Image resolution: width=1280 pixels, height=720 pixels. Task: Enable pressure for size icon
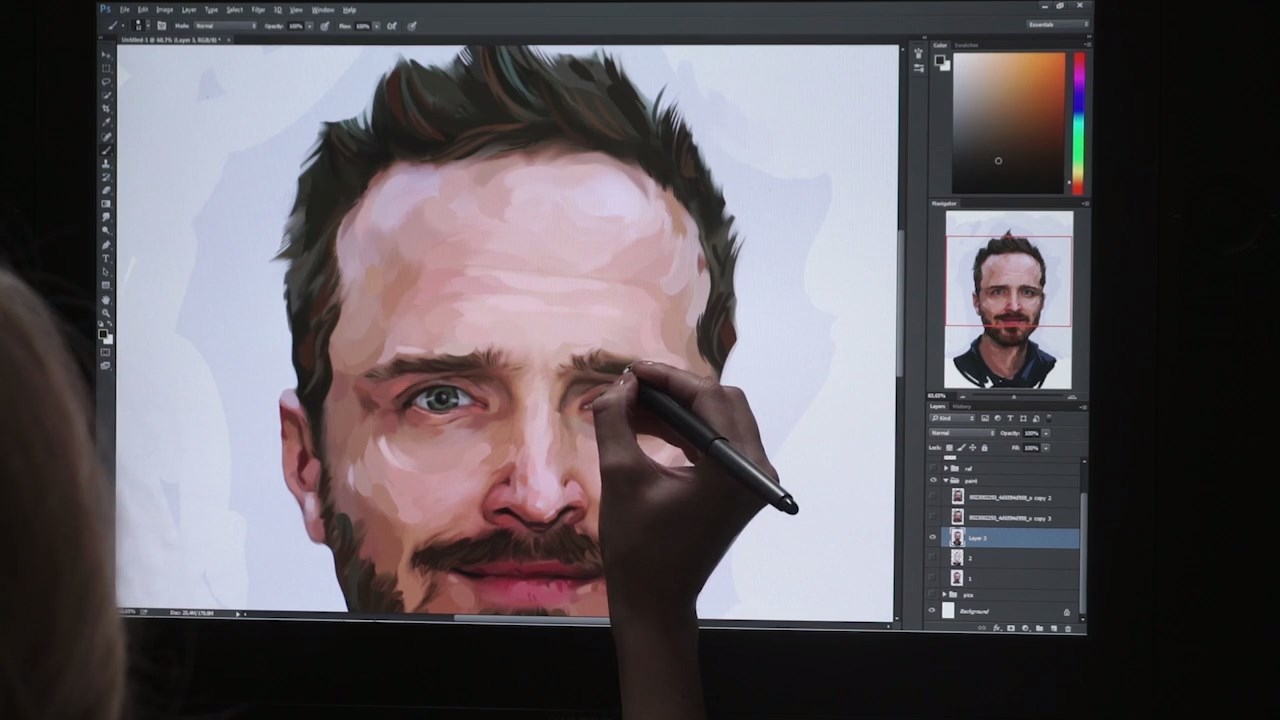(x=410, y=25)
